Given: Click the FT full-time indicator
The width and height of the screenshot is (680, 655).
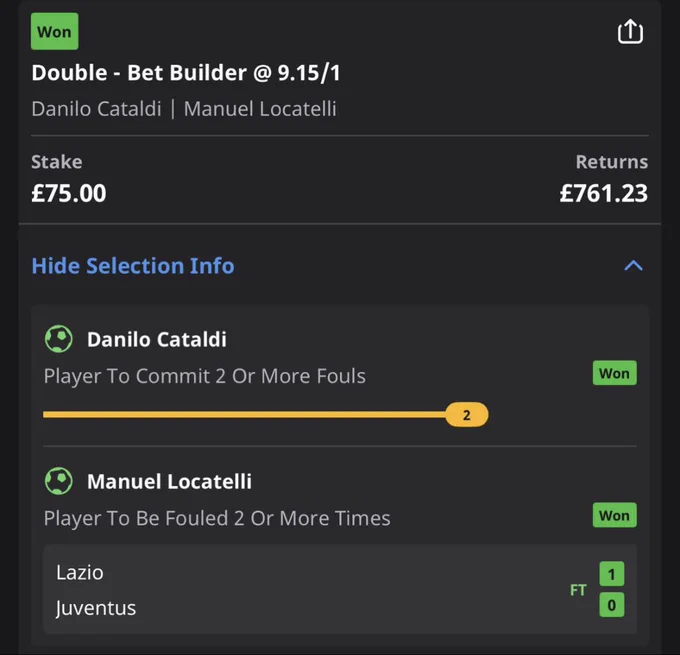Looking at the screenshot, I should pyautogui.click(x=578, y=590).
